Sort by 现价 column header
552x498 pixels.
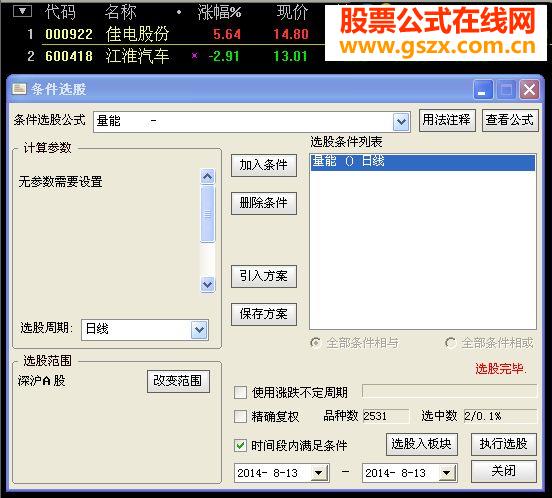(x=292, y=13)
